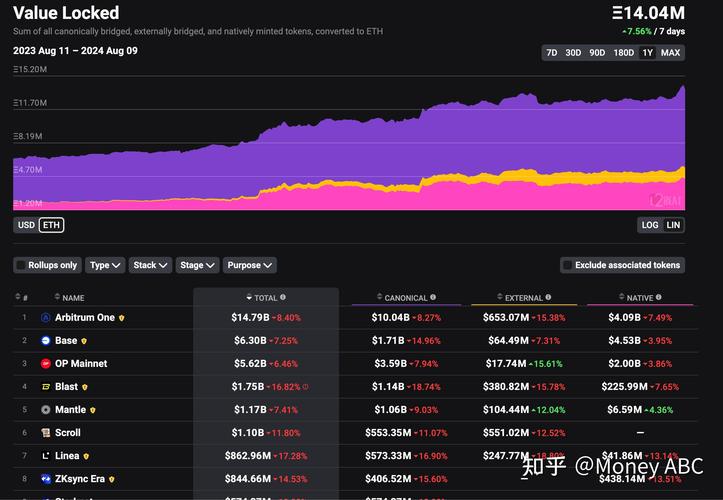The width and height of the screenshot is (723, 500).
Task: Open the Blast project link
Action: point(66,387)
